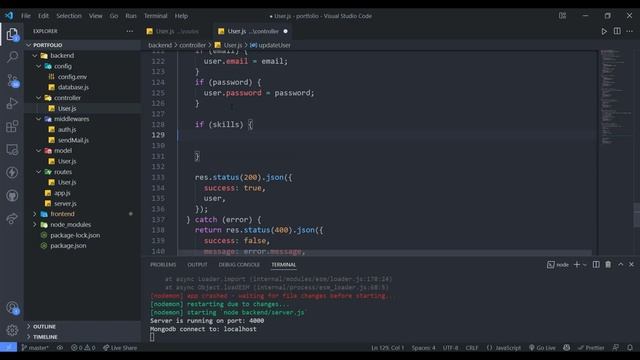The height and width of the screenshot is (360, 640).
Task: Click the errors and warnings count
Action: tap(83, 348)
